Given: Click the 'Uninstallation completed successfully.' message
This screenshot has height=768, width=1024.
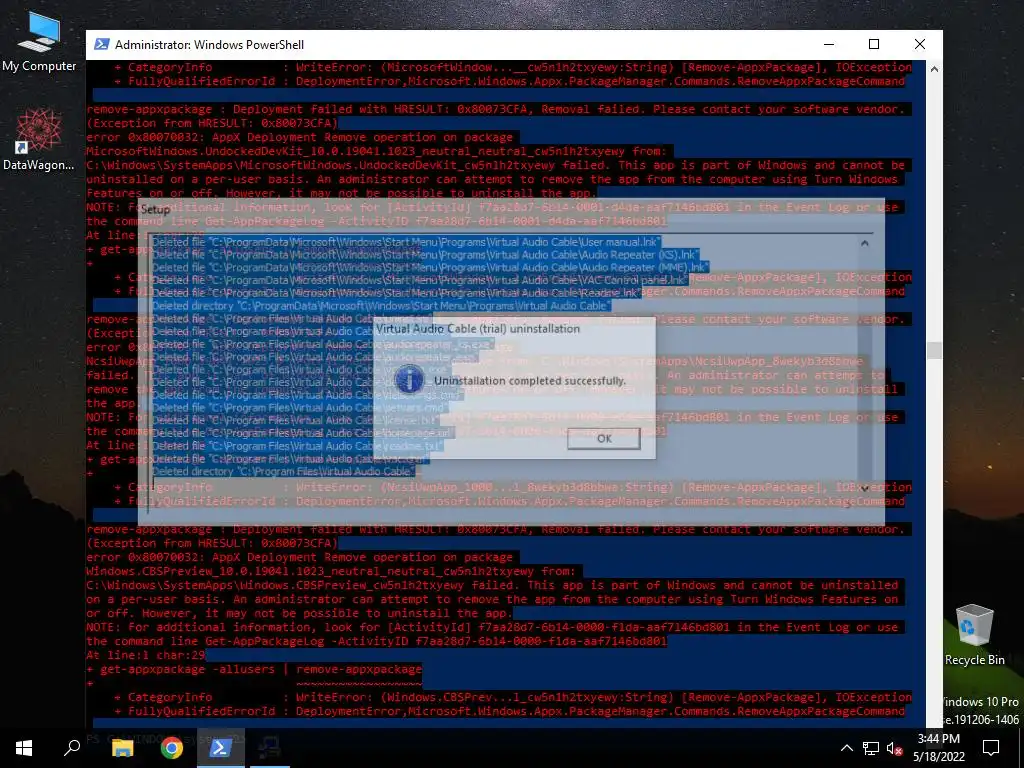Looking at the screenshot, I should click(x=530, y=381).
